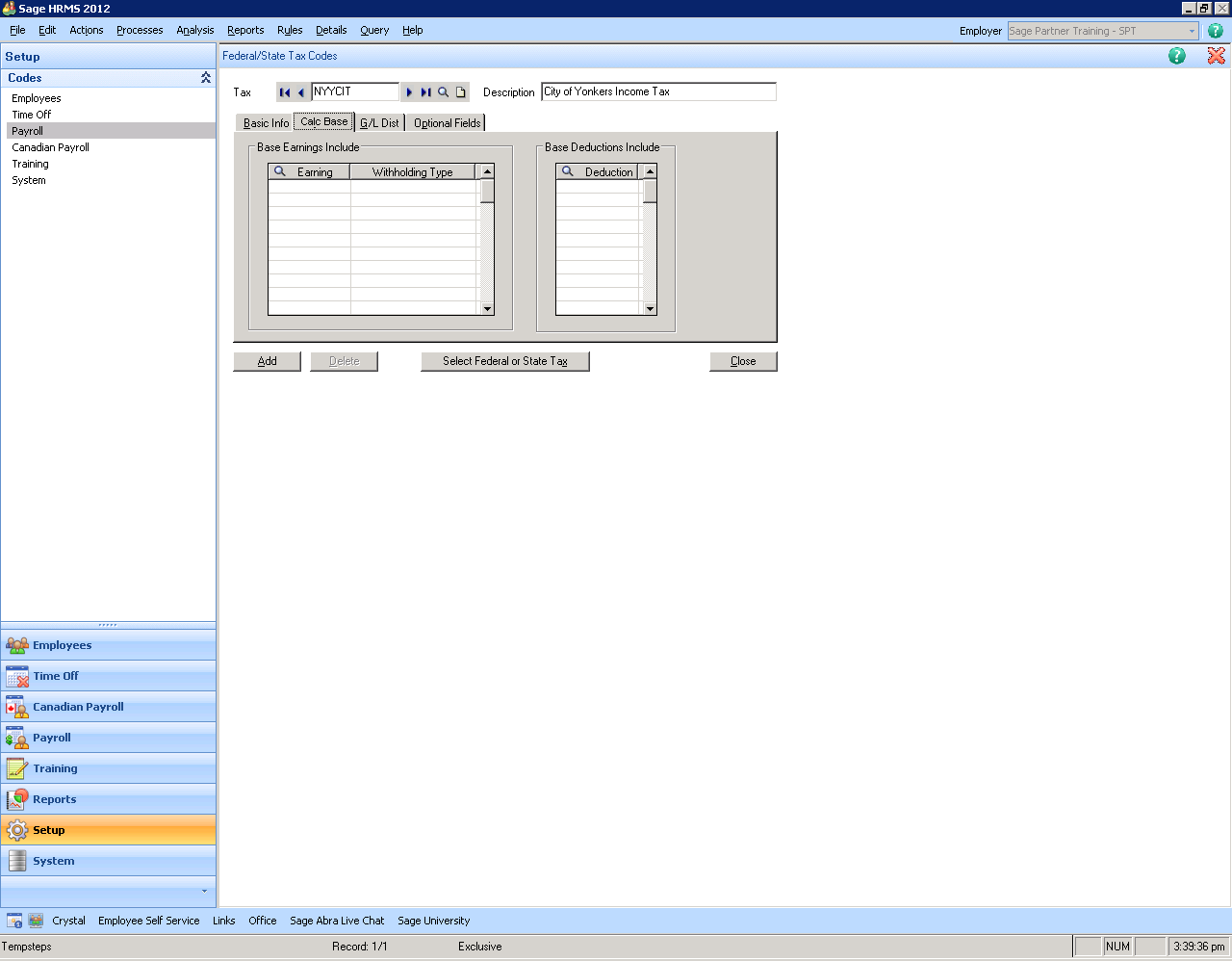This screenshot has height=961, width=1232.
Task: Select Canadian Payroll in the Codes list
Action: (50, 147)
